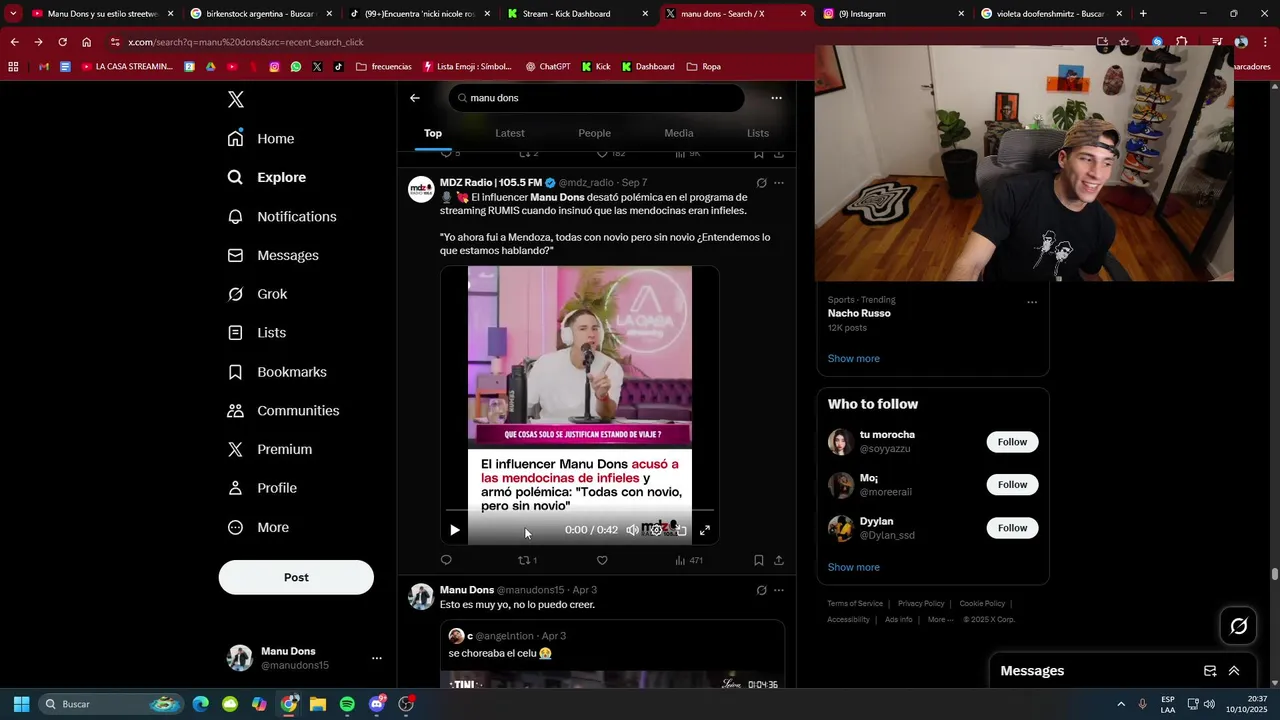Go back using the search page arrow
The height and width of the screenshot is (720, 1280).
coord(415,98)
